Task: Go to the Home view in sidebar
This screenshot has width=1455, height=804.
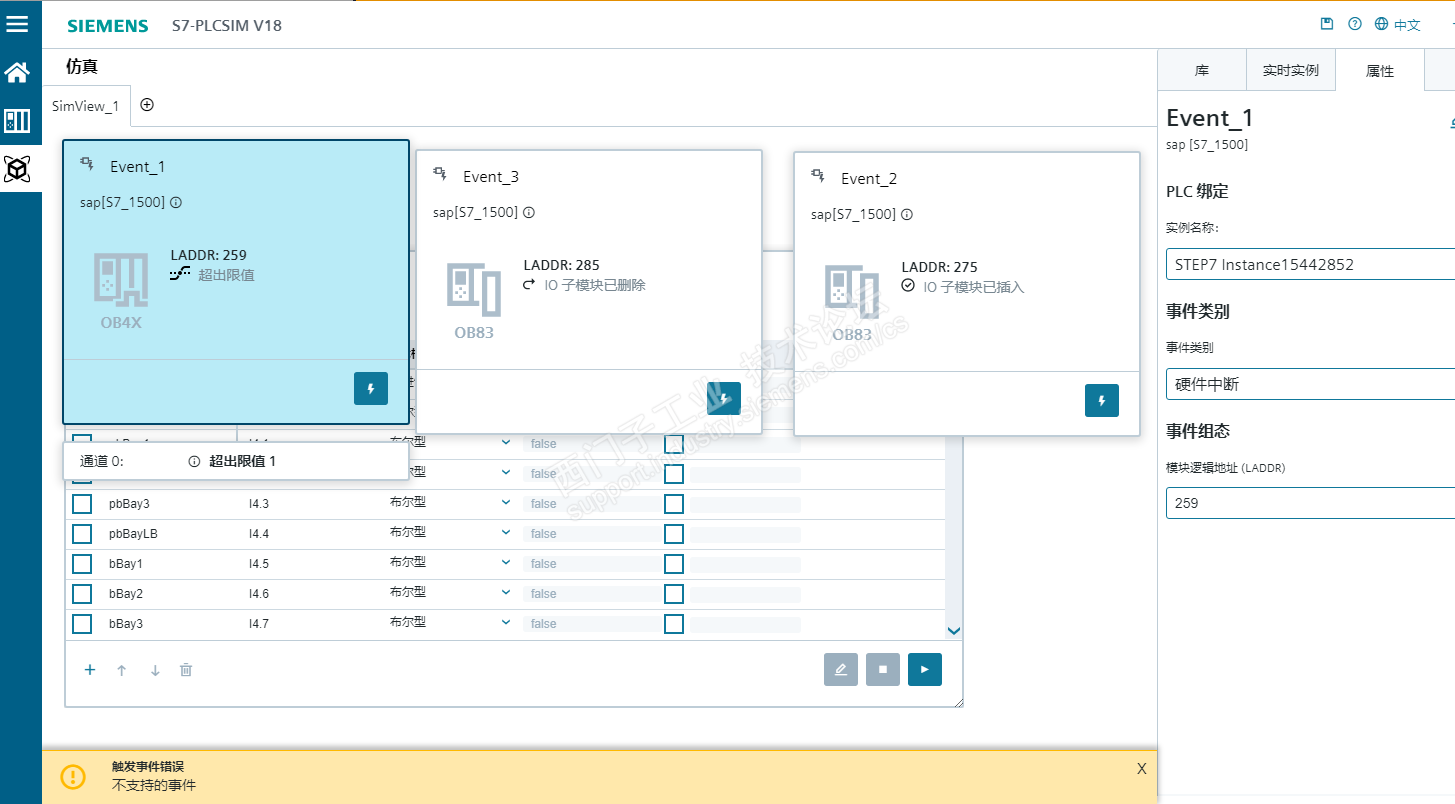Action: (x=17, y=72)
